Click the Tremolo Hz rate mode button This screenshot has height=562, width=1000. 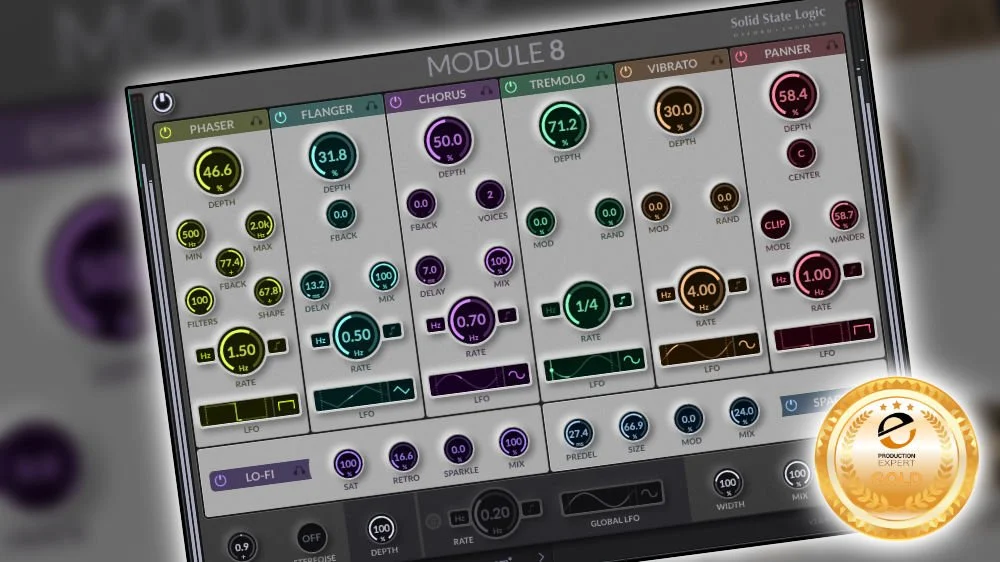[x=550, y=309]
